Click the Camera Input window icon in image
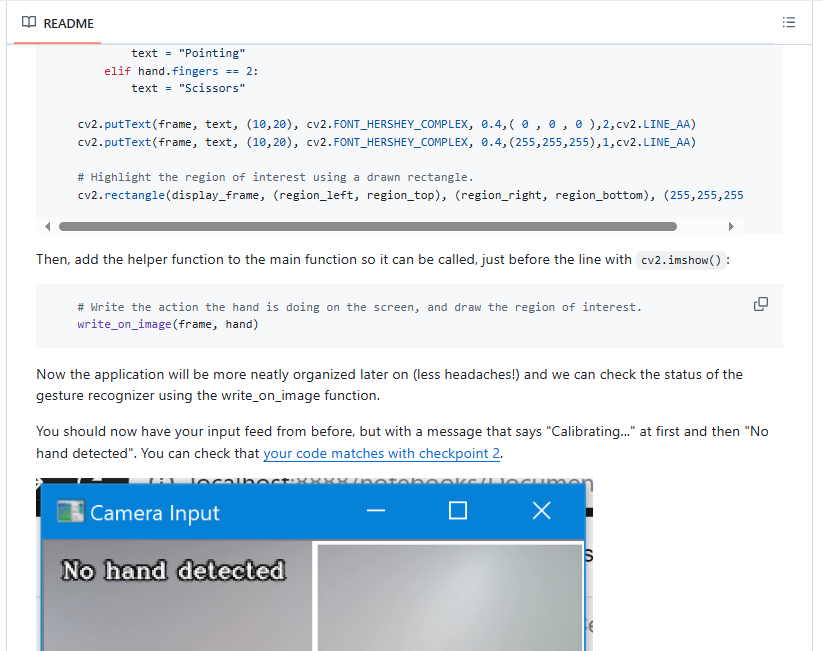The width and height of the screenshot is (823, 651). (70, 512)
